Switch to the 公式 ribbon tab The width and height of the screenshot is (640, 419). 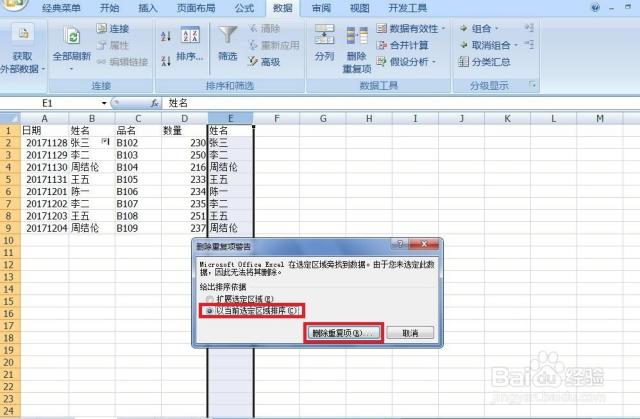pos(243,8)
